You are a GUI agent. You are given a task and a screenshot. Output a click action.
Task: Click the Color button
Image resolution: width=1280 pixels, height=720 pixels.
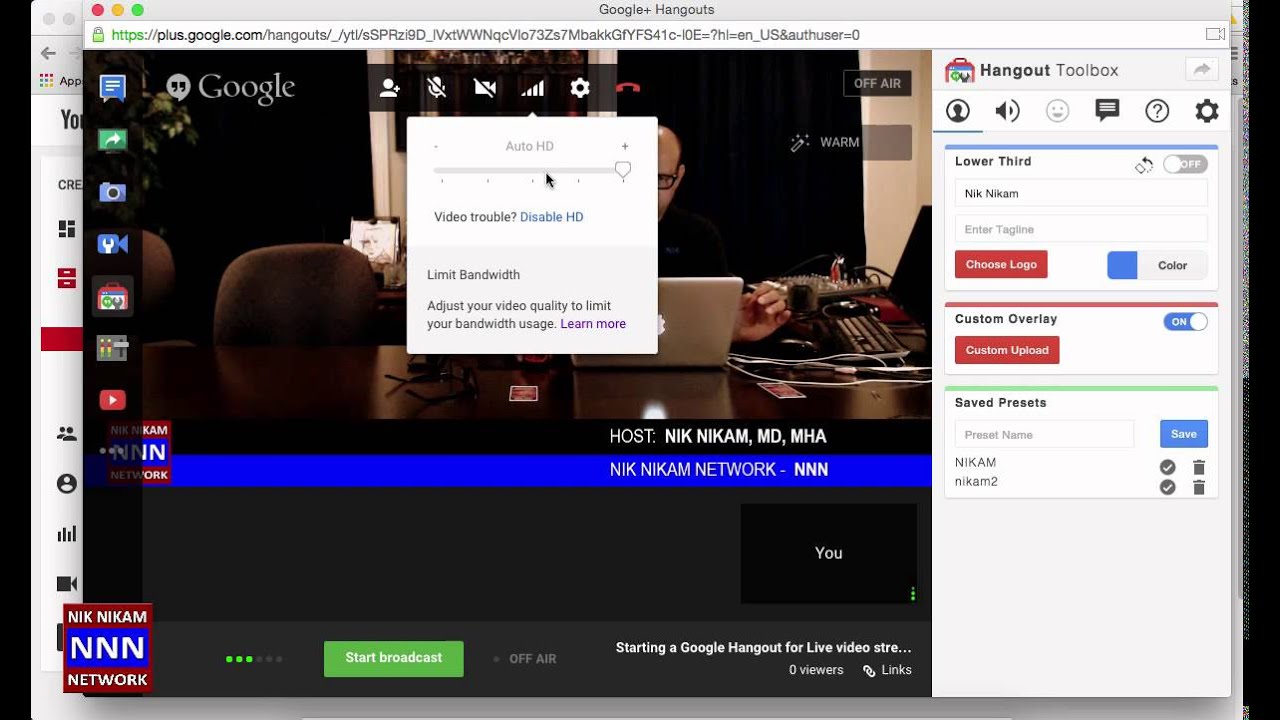point(1172,265)
